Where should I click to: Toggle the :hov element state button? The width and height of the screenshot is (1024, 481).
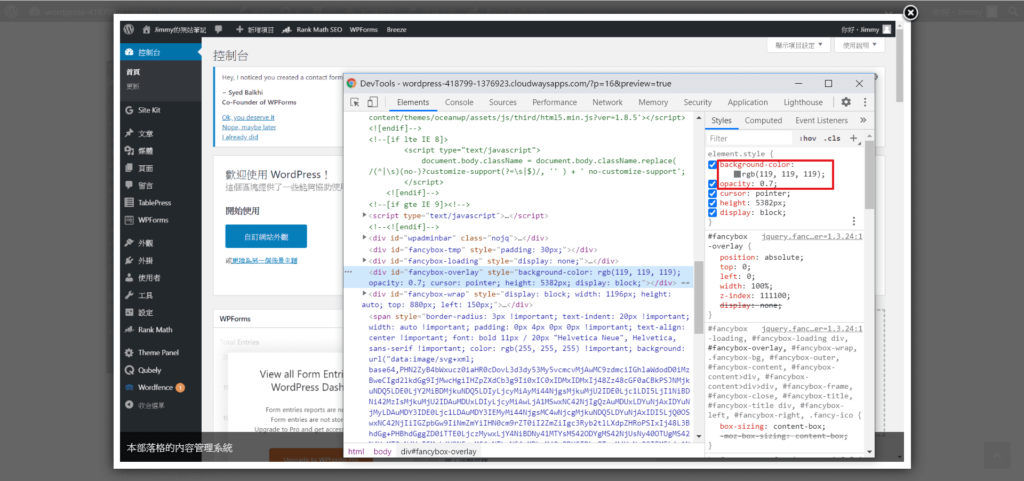[808, 138]
